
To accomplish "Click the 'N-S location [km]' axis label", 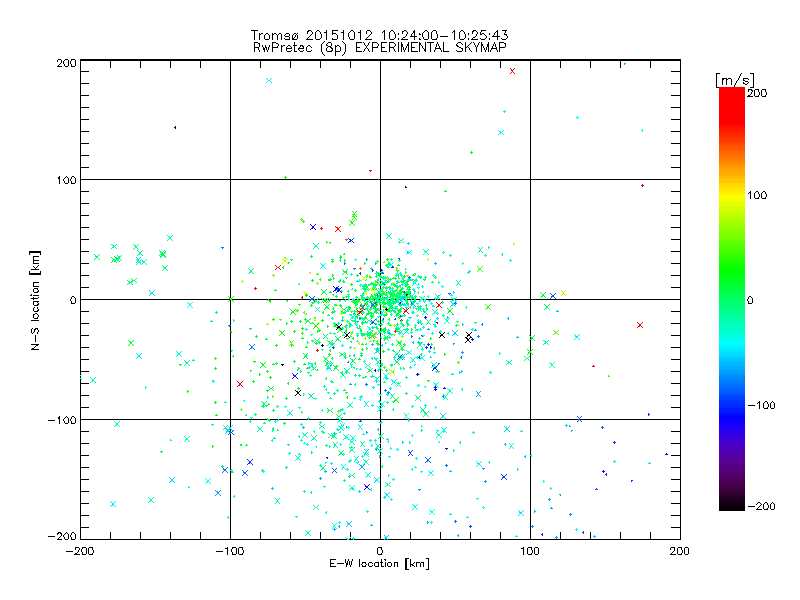I will click(35, 300).
